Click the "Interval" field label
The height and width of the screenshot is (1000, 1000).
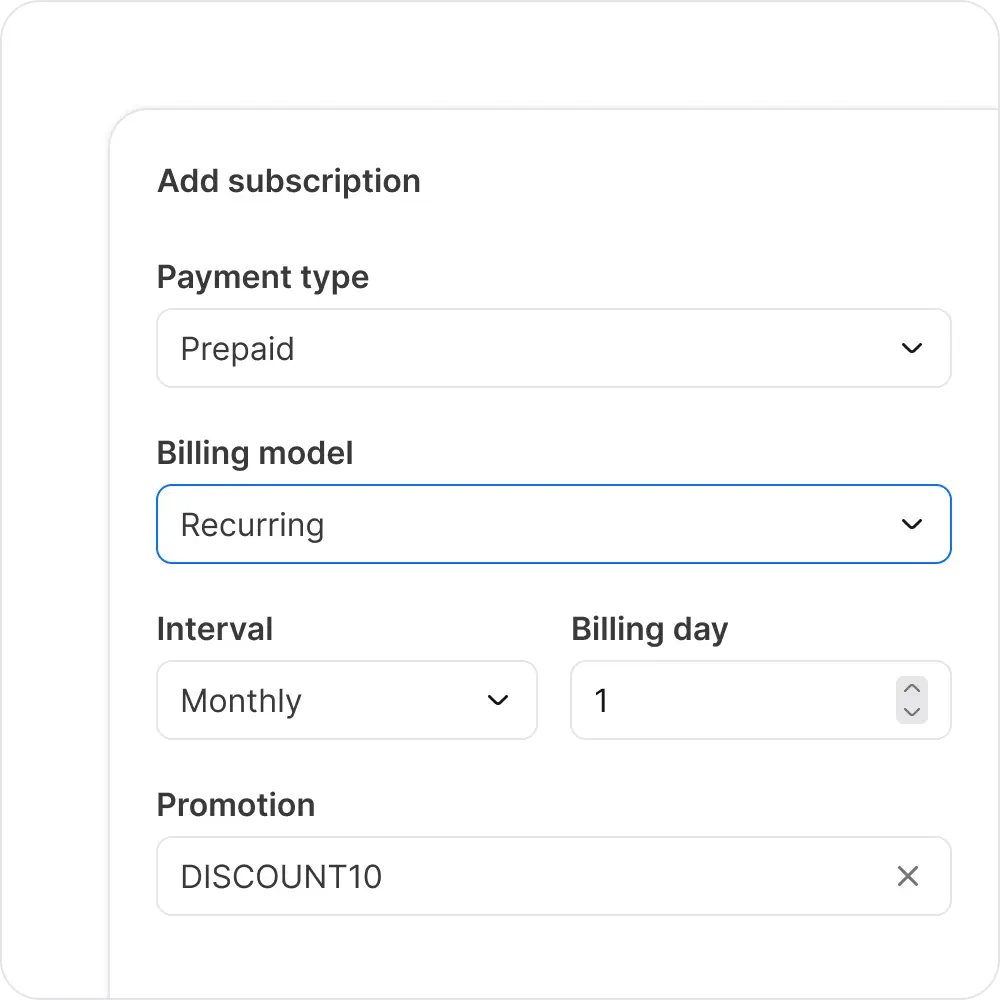215,629
